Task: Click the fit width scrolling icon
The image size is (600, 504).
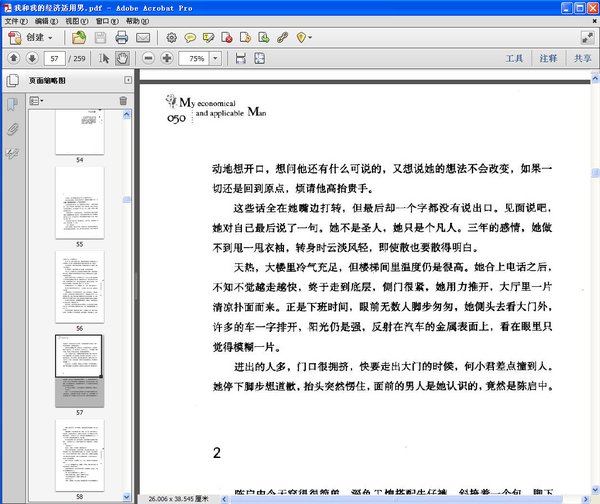Action: point(241,58)
